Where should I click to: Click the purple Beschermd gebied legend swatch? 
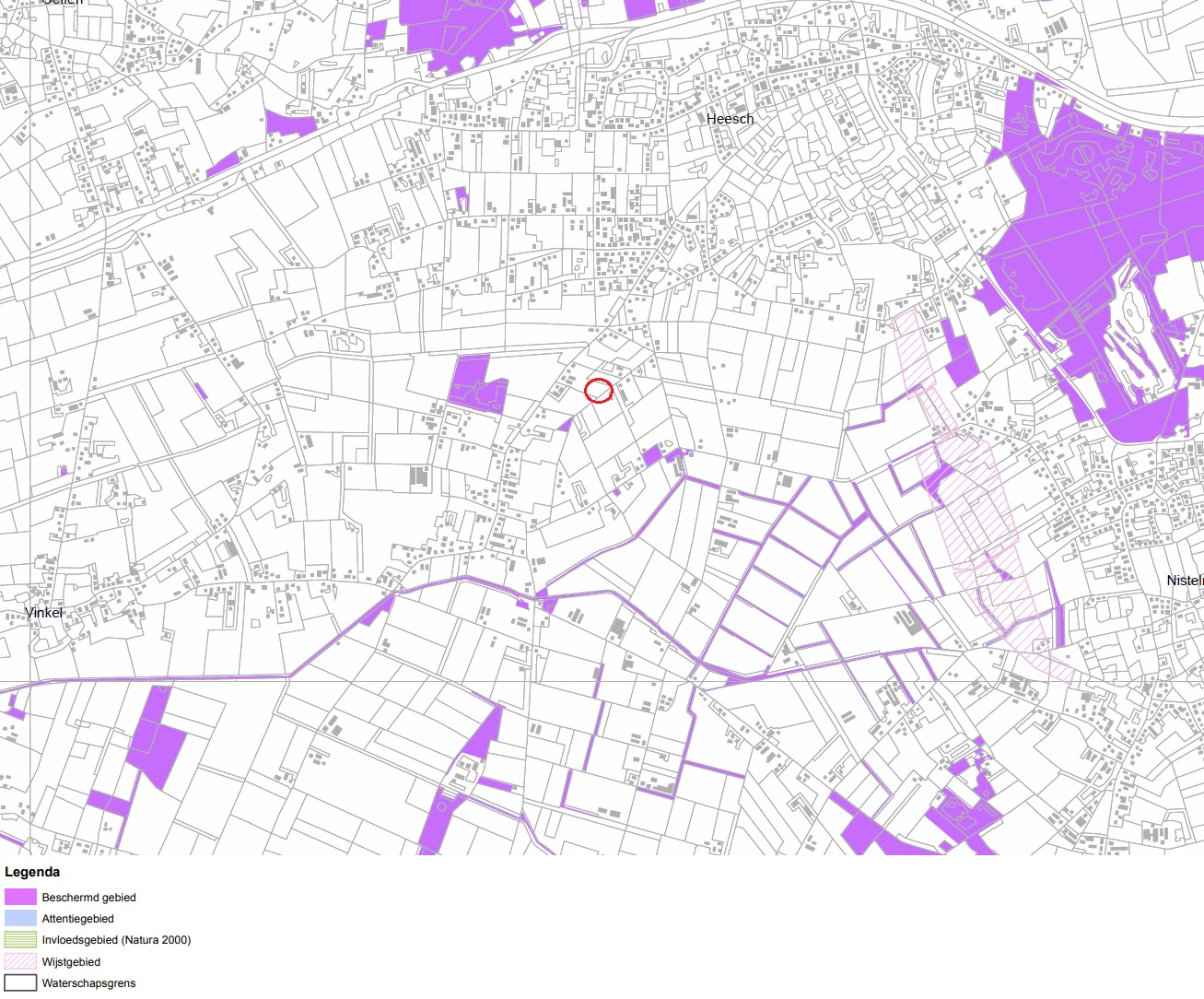[20, 897]
